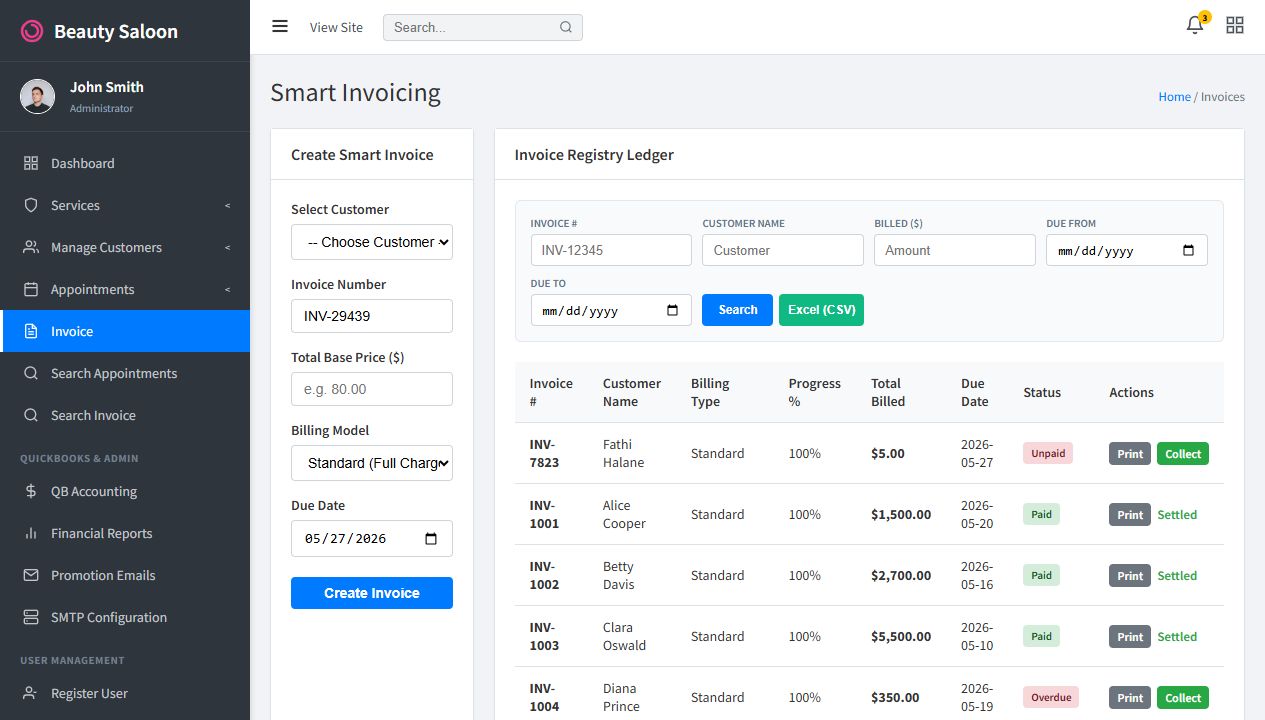
Task: Open SMTP Configuration menu item
Action: point(125,617)
